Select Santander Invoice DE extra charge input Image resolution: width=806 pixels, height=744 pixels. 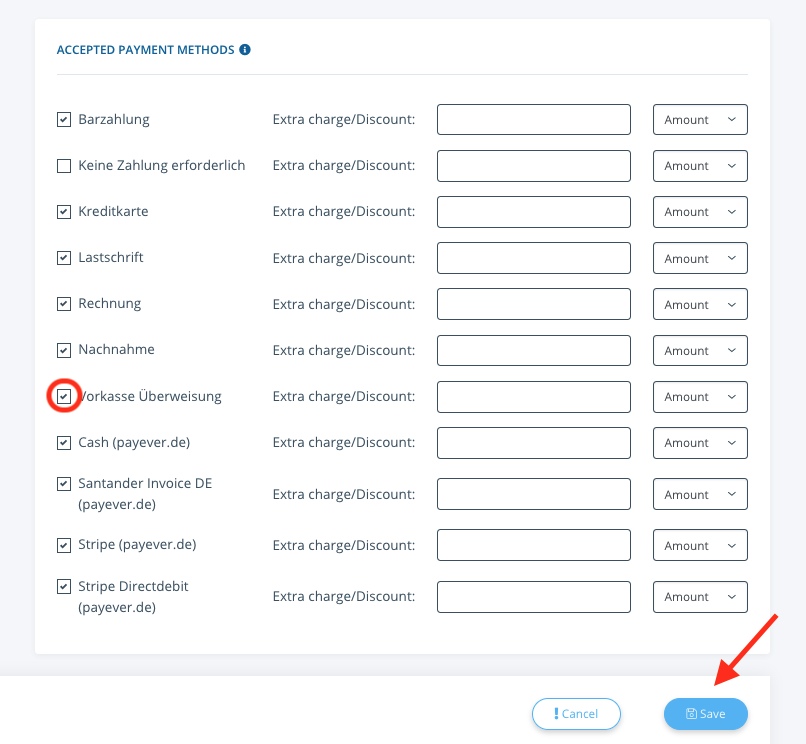point(534,494)
